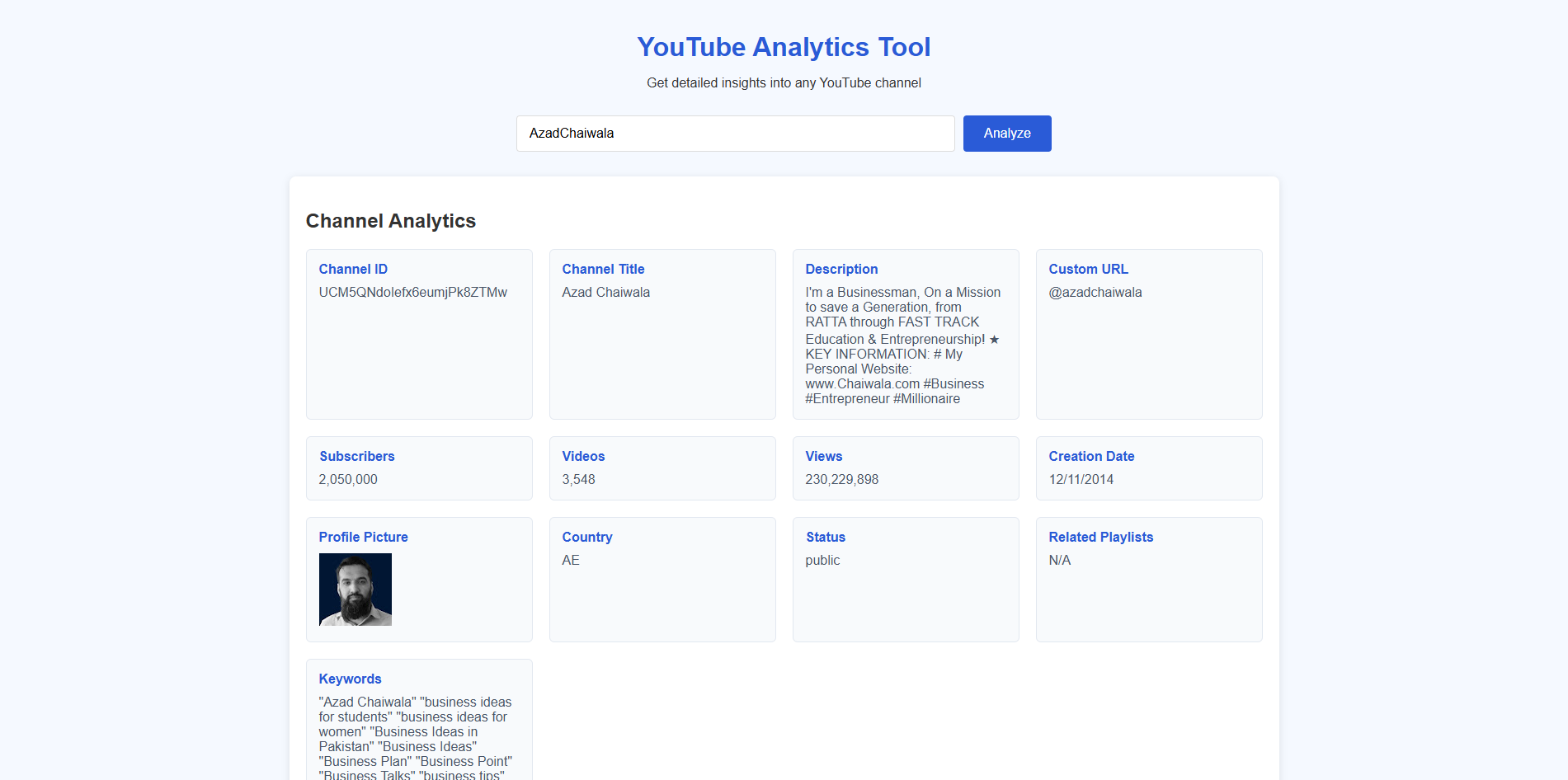Click the Custom URL label
The width and height of the screenshot is (1568, 780).
(1088, 269)
